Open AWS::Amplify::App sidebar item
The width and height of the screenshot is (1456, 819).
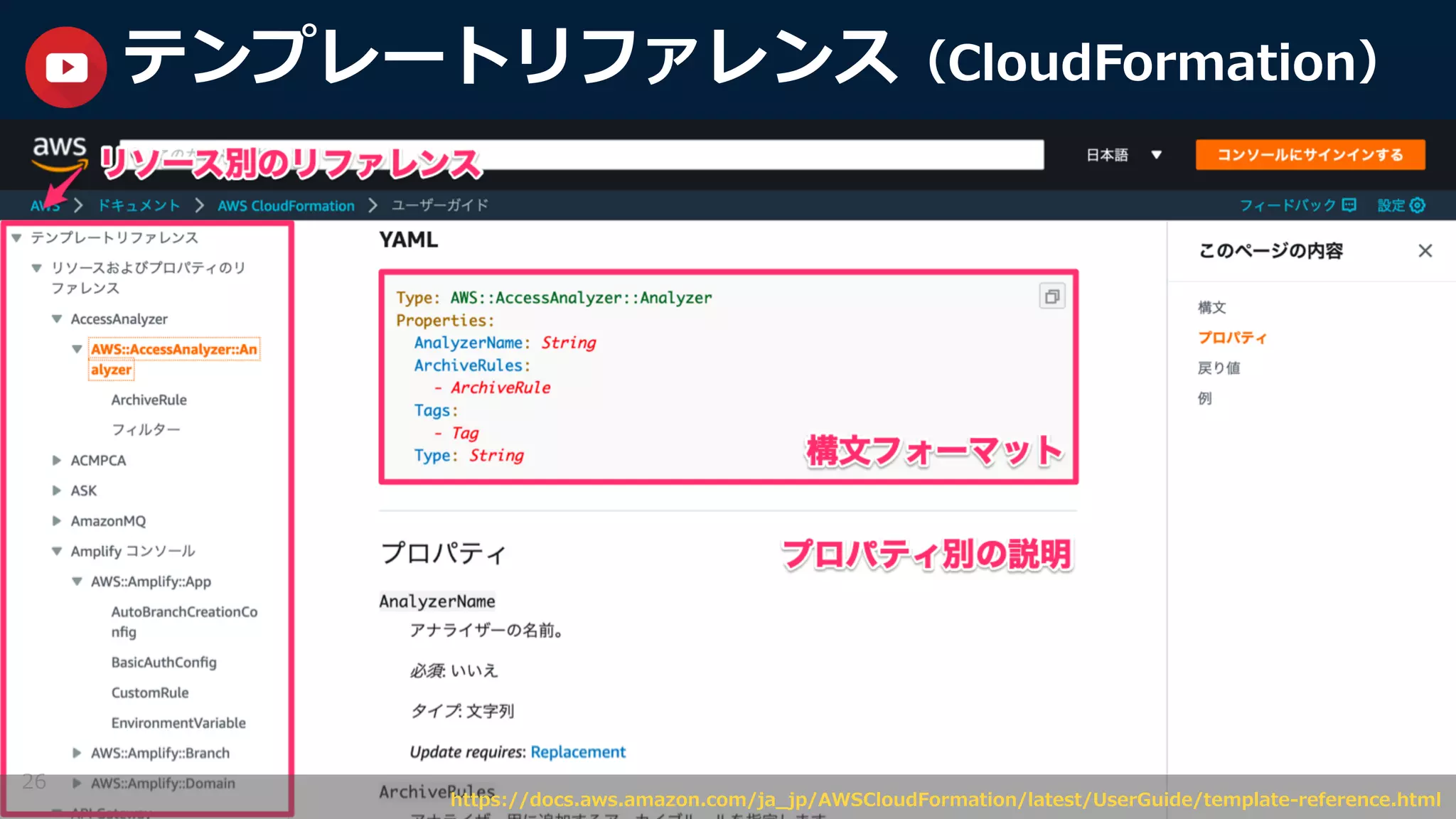(x=151, y=582)
